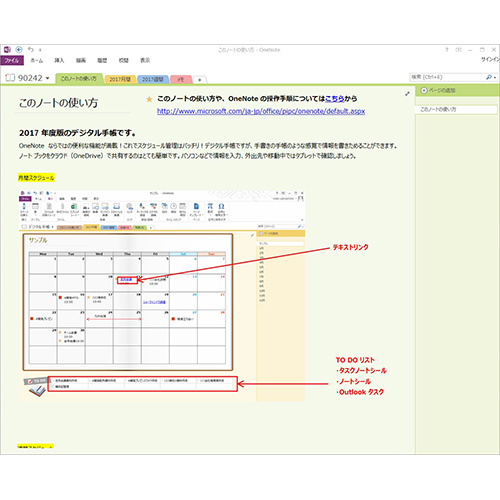Image resolution: width=500 pixels, height=500 pixels.
Task: Switch to the 2017月間 section tab
Action: click(120, 79)
